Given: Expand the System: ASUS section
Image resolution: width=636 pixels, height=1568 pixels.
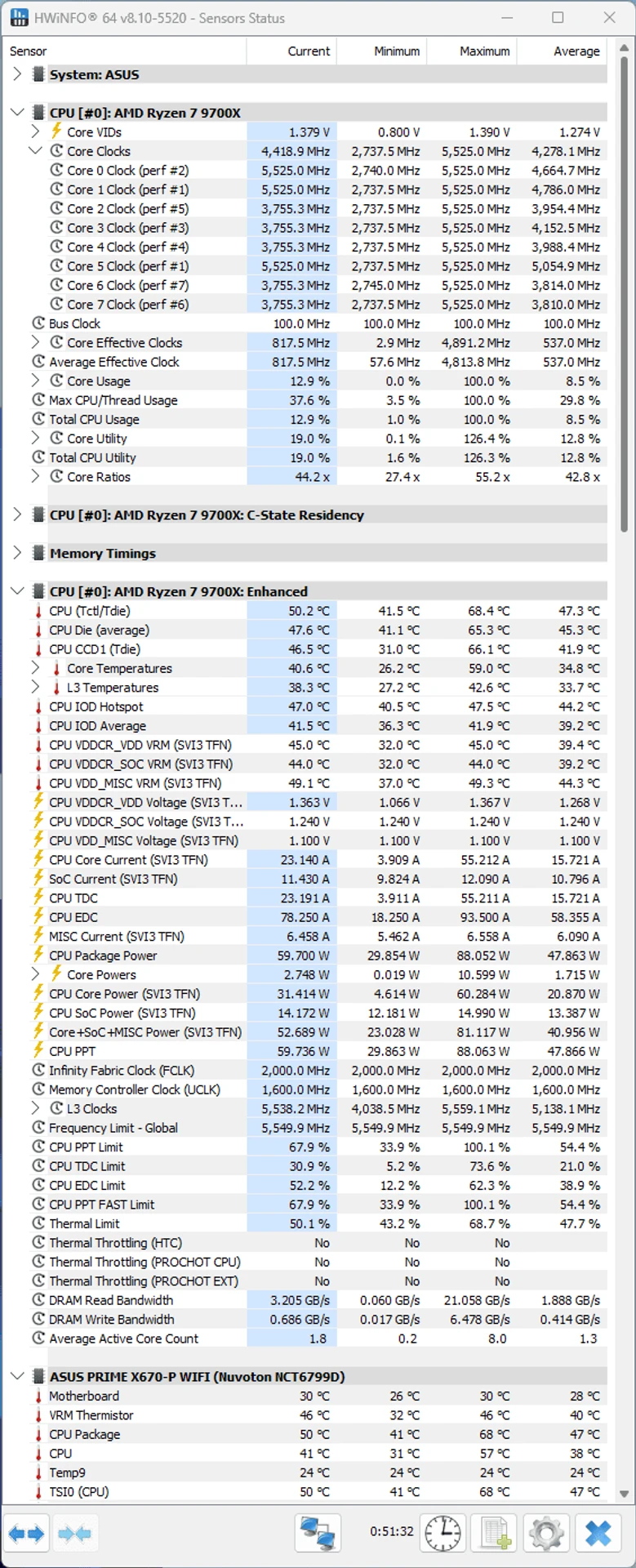Looking at the screenshot, I should [17, 74].
